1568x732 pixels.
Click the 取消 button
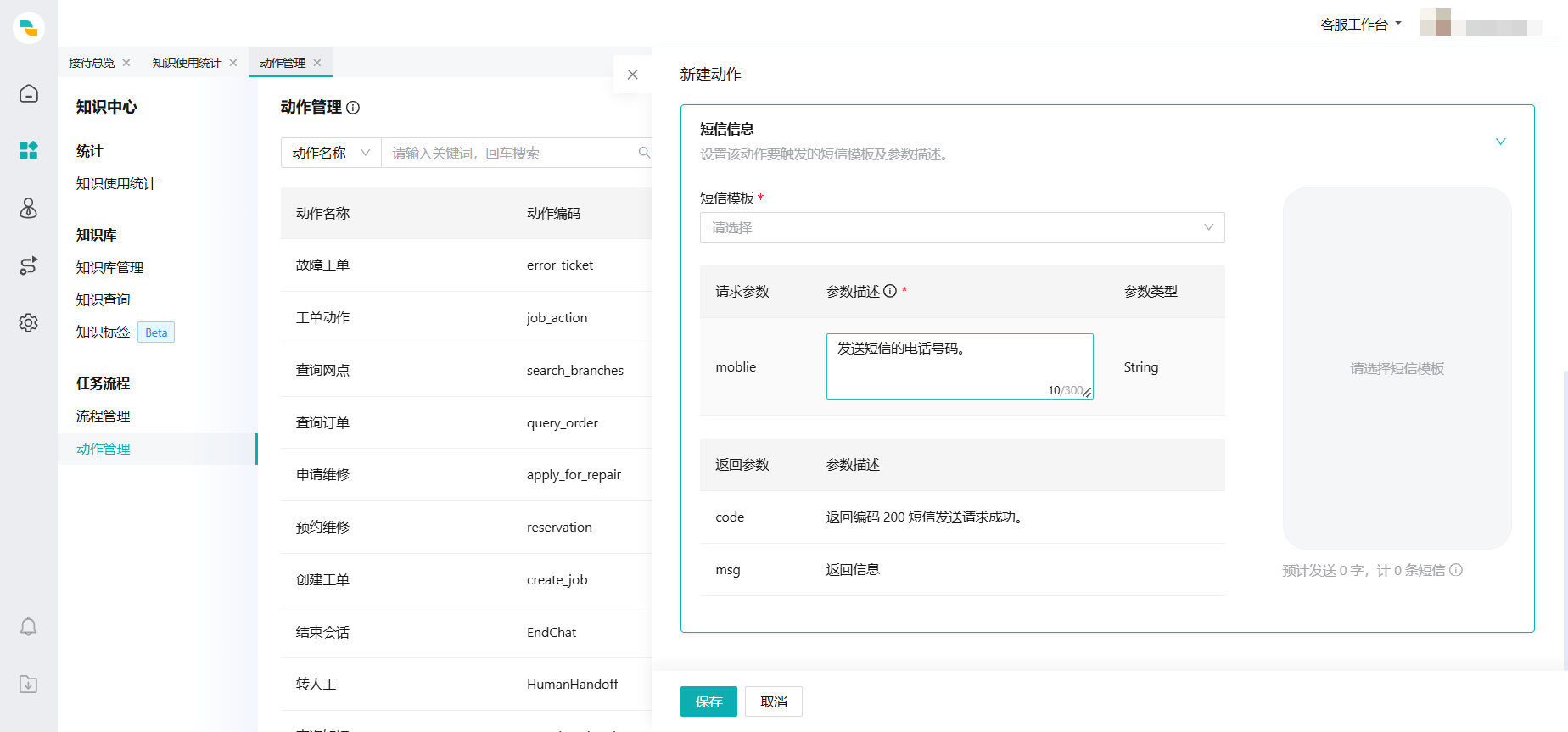(x=773, y=701)
